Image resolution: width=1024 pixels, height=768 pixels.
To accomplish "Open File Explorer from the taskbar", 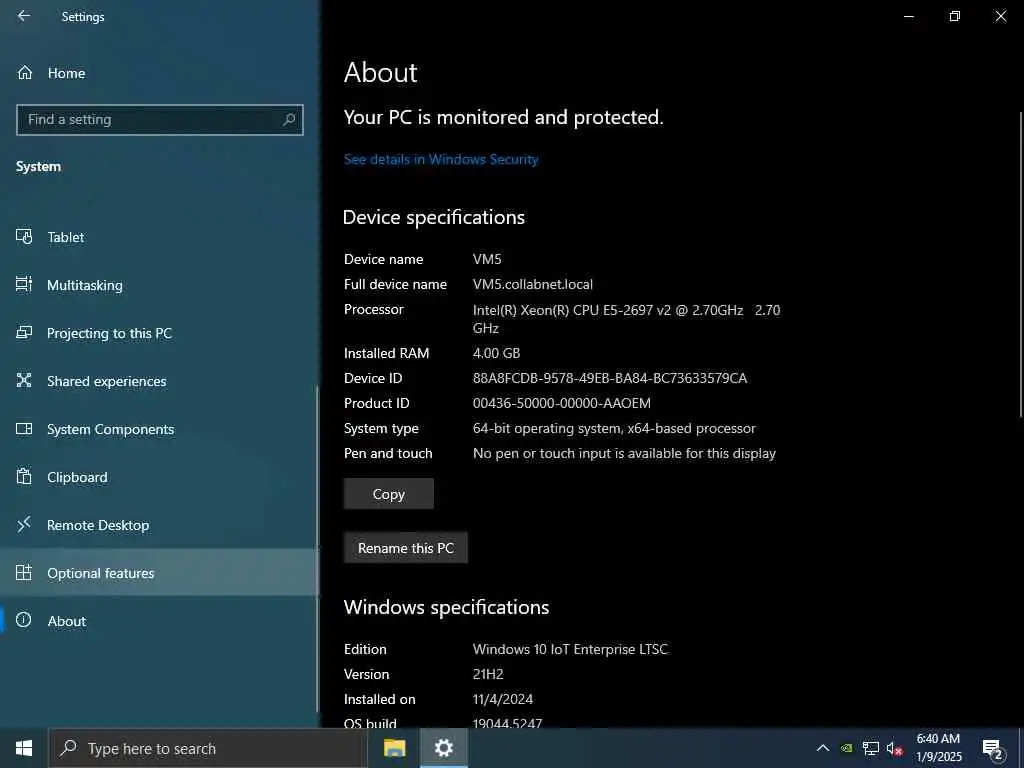I will coord(394,748).
